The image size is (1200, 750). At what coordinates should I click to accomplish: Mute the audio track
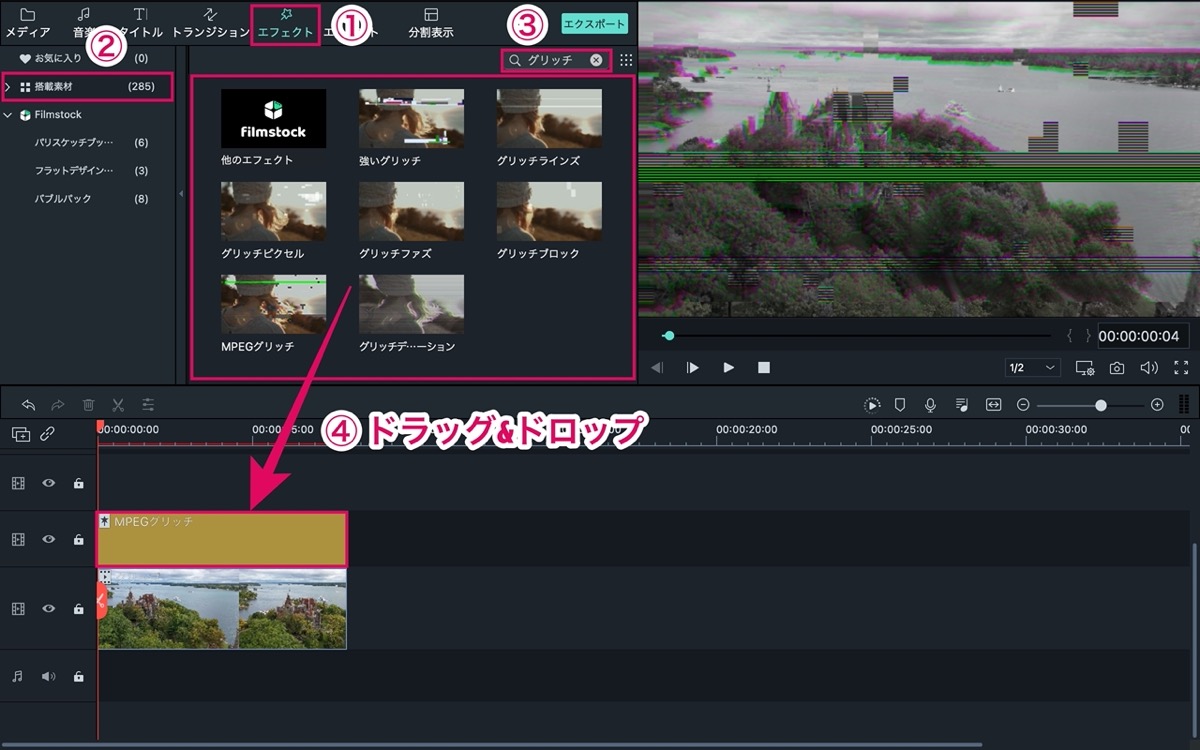coord(48,677)
